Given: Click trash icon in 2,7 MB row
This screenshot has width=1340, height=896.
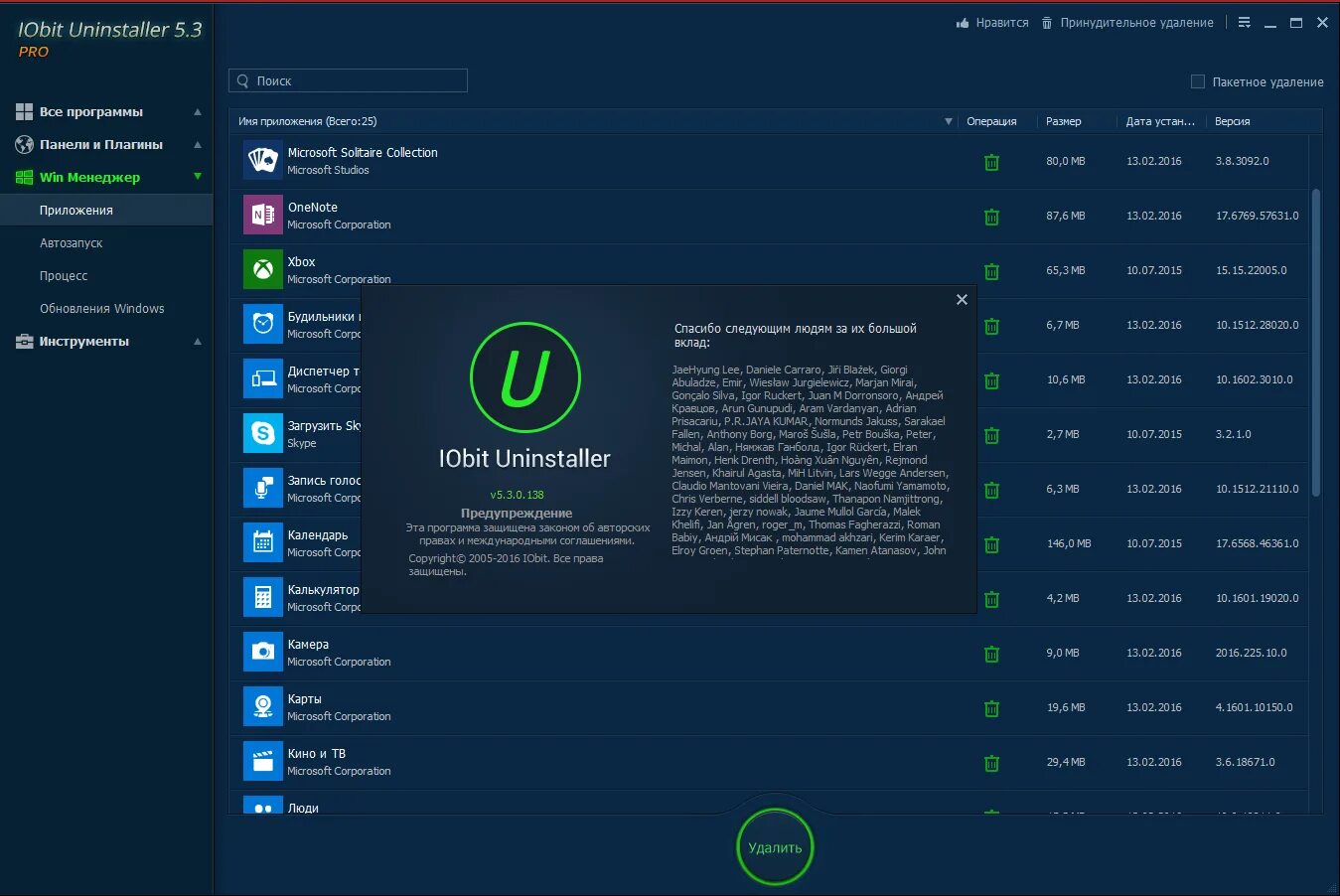Looking at the screenshot, I should pos(991,435).
